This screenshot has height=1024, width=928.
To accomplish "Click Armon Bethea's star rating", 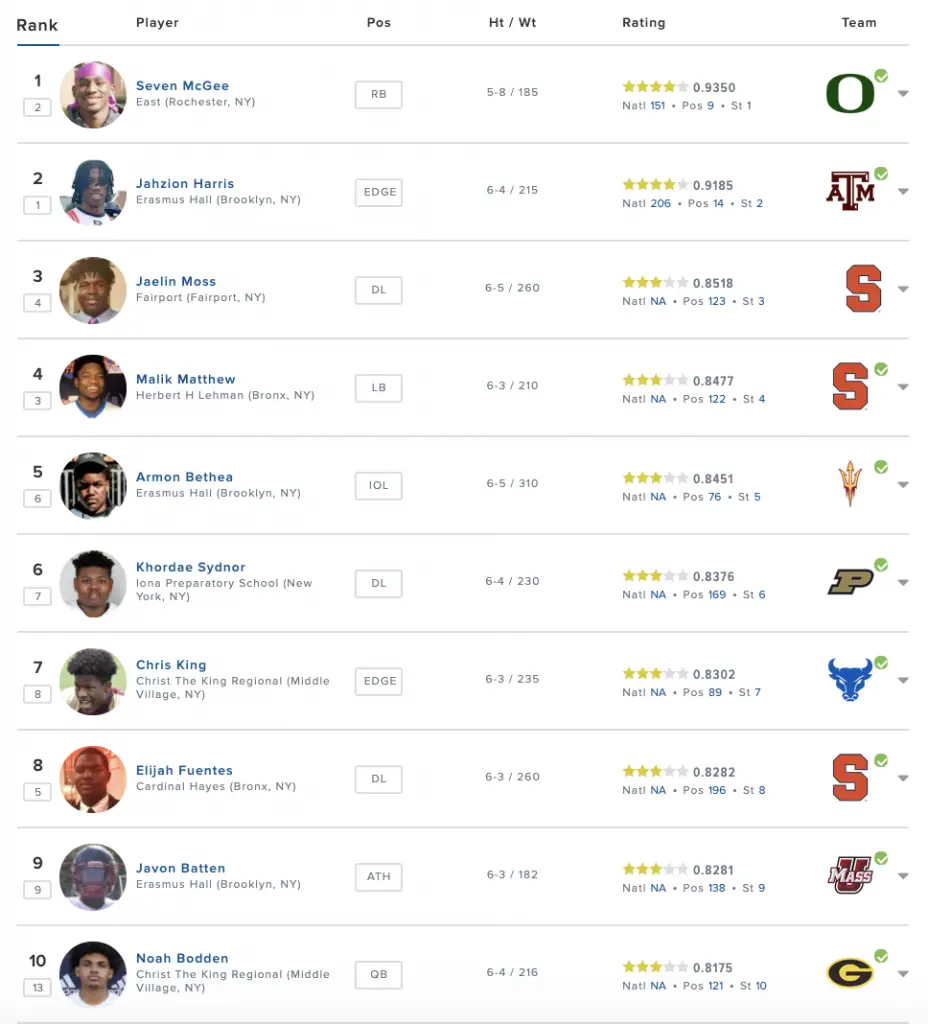I will pos(655,478).
